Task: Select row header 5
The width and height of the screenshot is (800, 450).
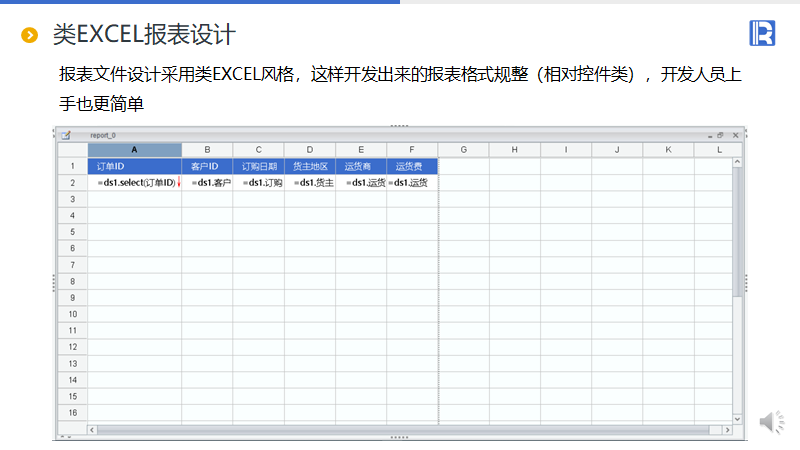Action: click(72, 232)
